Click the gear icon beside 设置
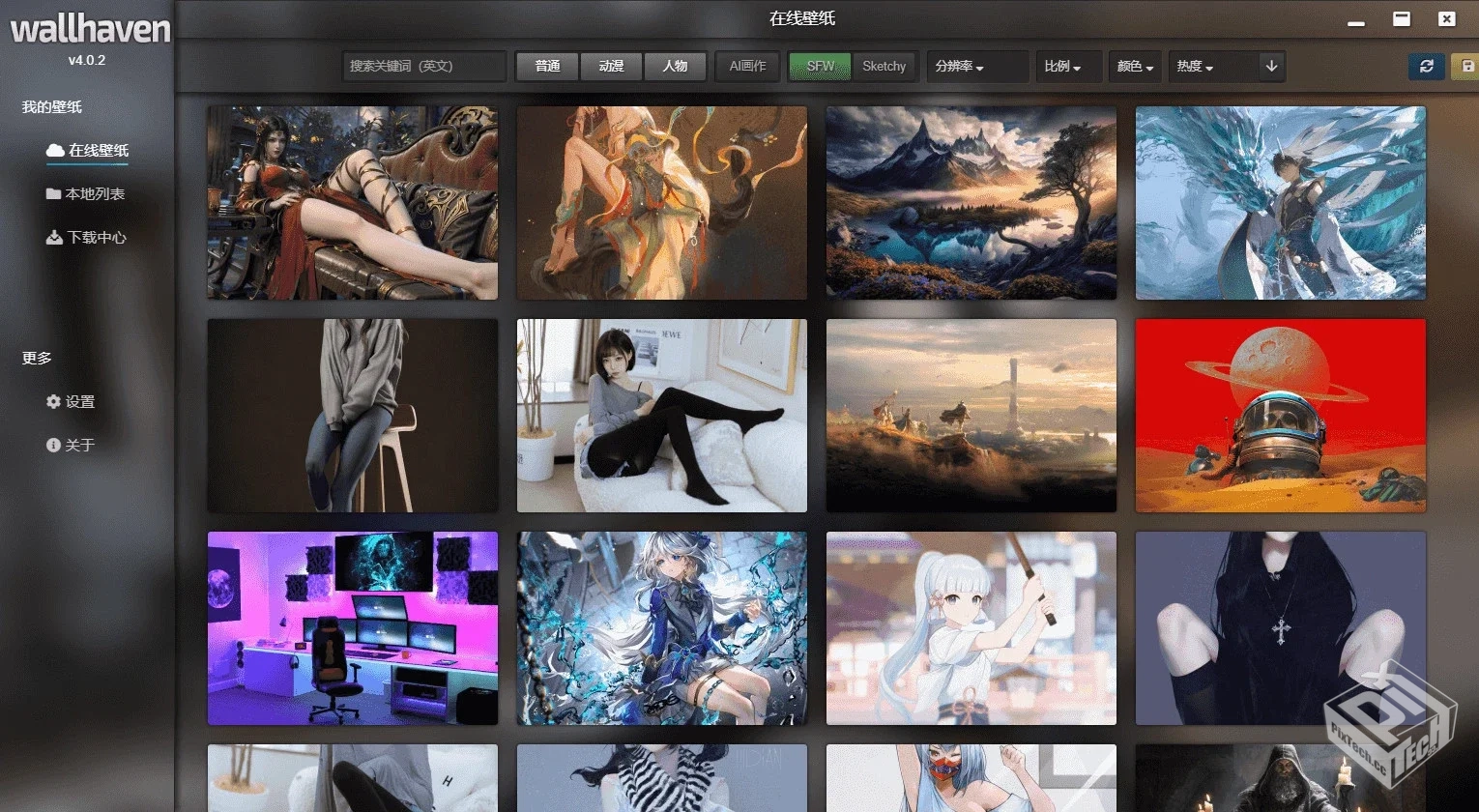Viewport: 1479px width, 812px height. click(x=53, y=401)
